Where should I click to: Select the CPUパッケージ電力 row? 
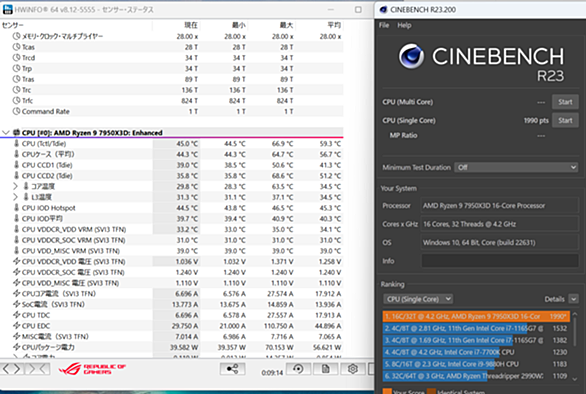pos(172,347)
